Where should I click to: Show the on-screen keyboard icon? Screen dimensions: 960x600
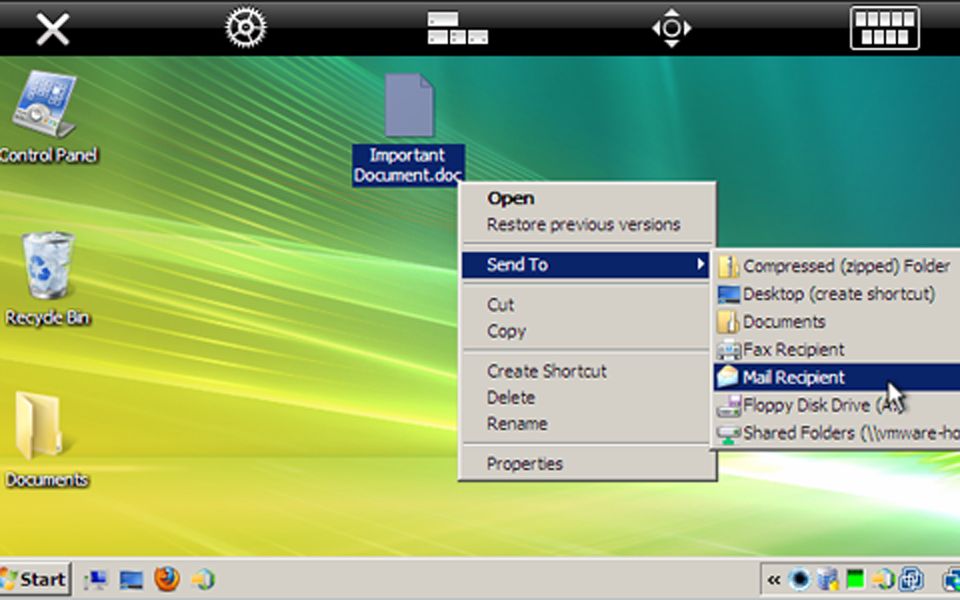[885, 28]
